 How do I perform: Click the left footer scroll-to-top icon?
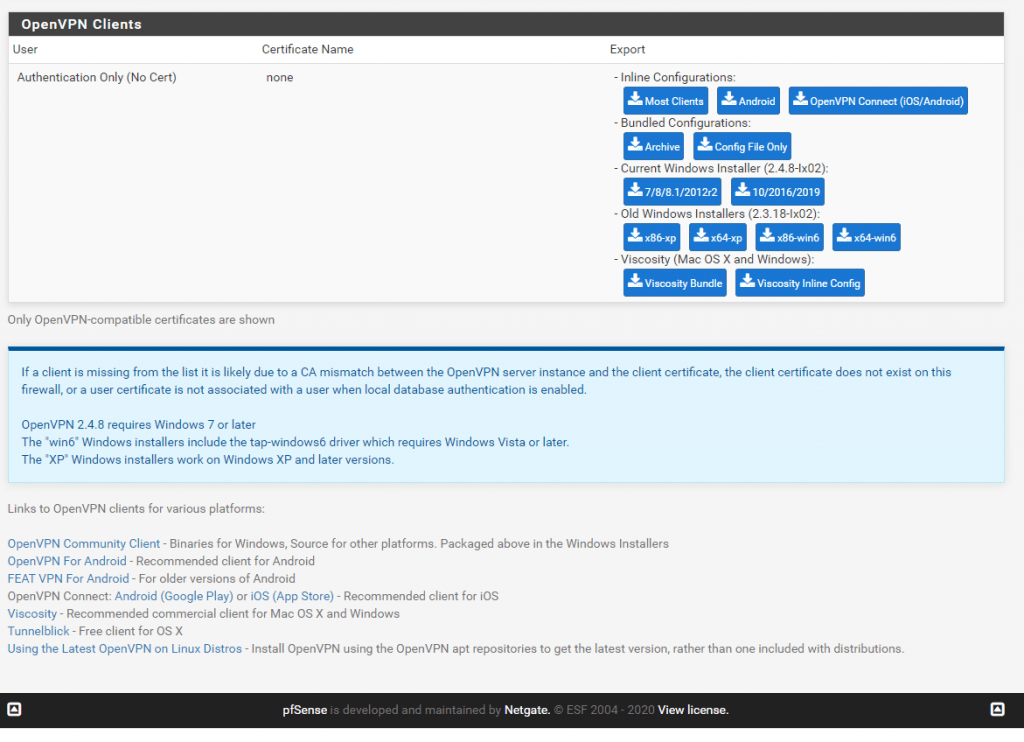[x=14, y=709]
